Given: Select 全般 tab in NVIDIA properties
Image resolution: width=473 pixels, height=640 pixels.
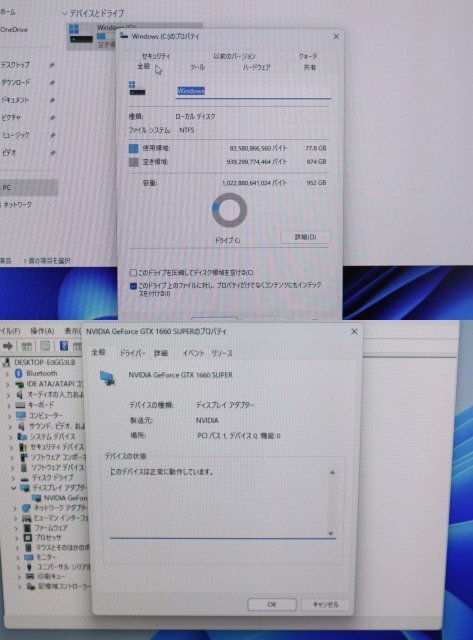Looking at the screenshot, I should [98, 352].
